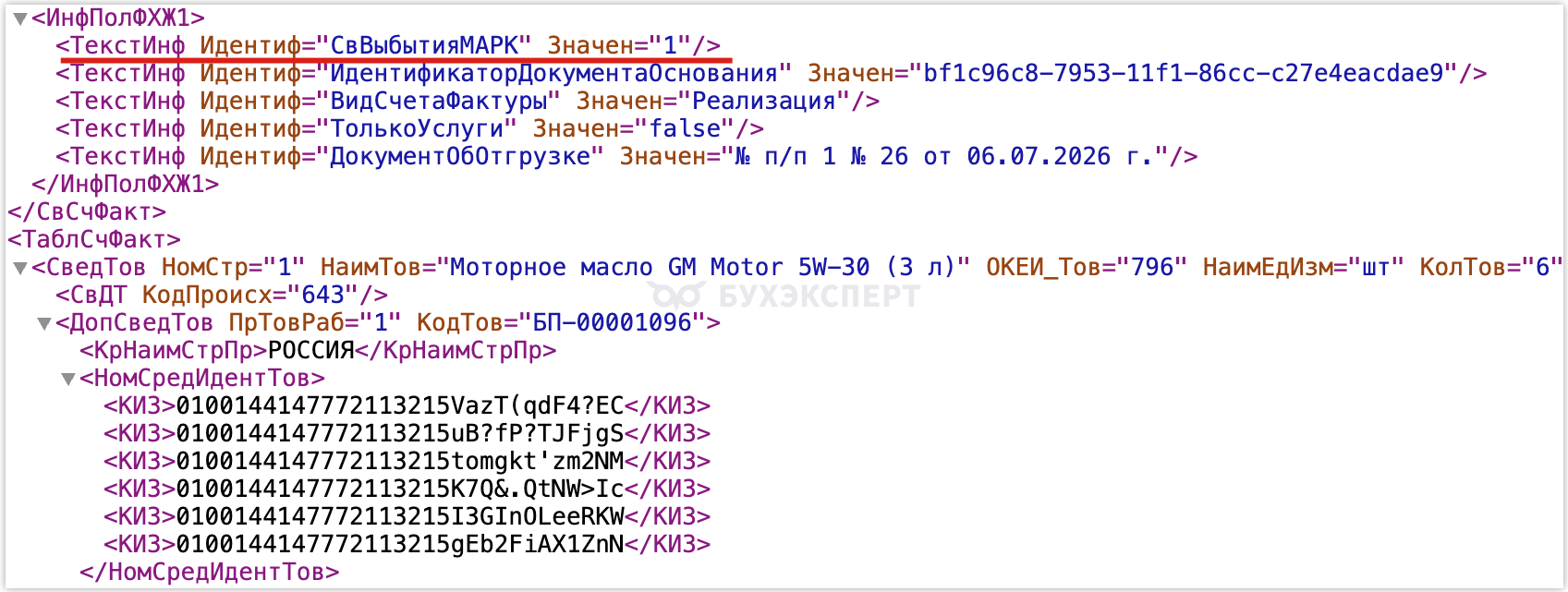Select the СвДТ КодПроисх 643 line

click(x=222, y=295)
